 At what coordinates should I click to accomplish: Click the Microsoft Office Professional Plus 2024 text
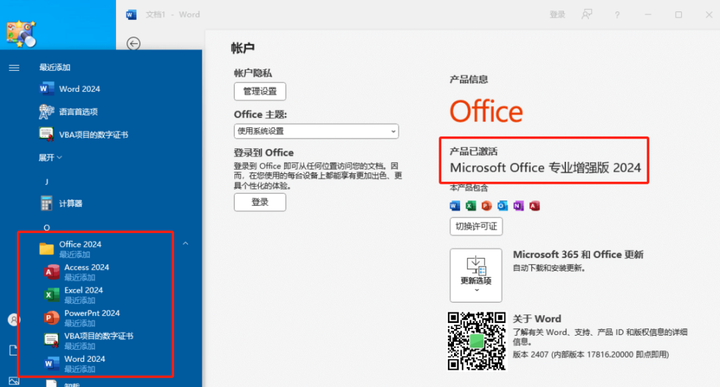pos(545,168)
